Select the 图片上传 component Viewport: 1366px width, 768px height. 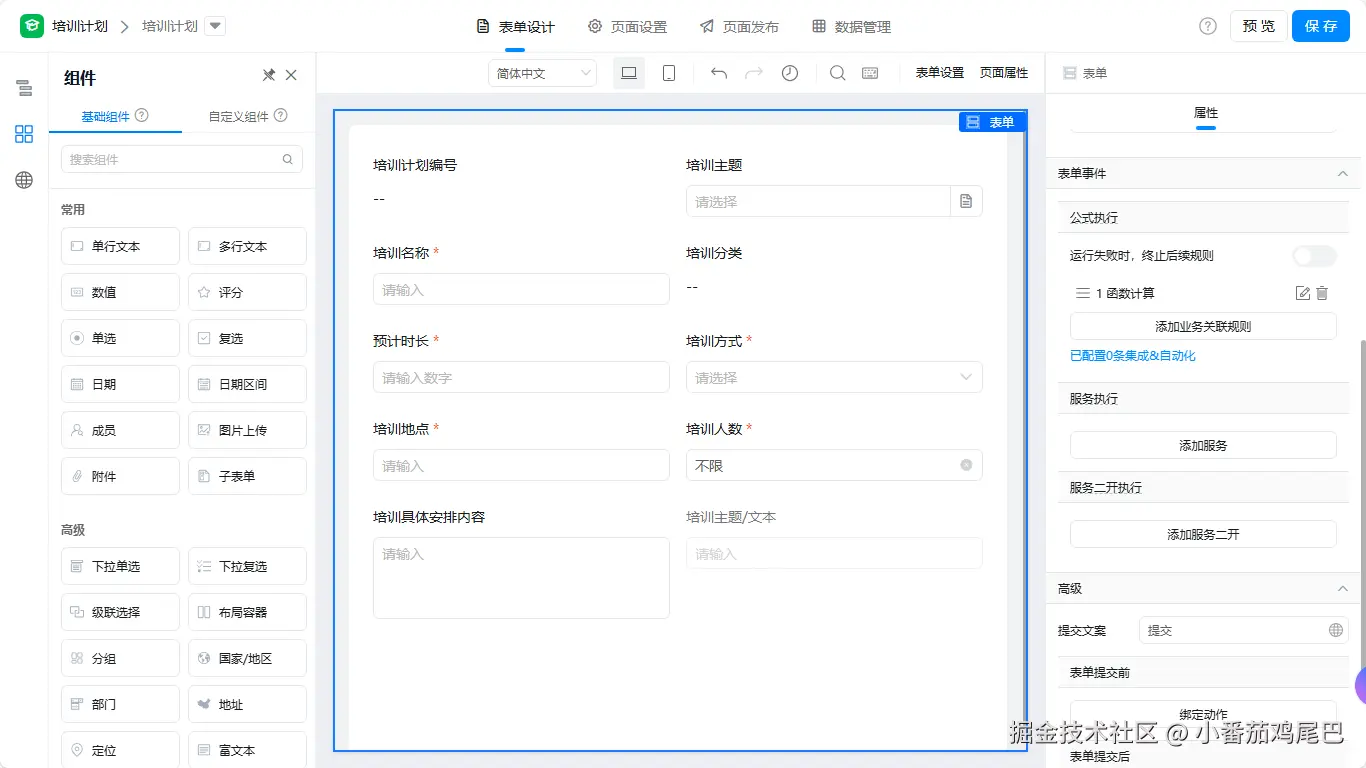[x=247, y=430]
